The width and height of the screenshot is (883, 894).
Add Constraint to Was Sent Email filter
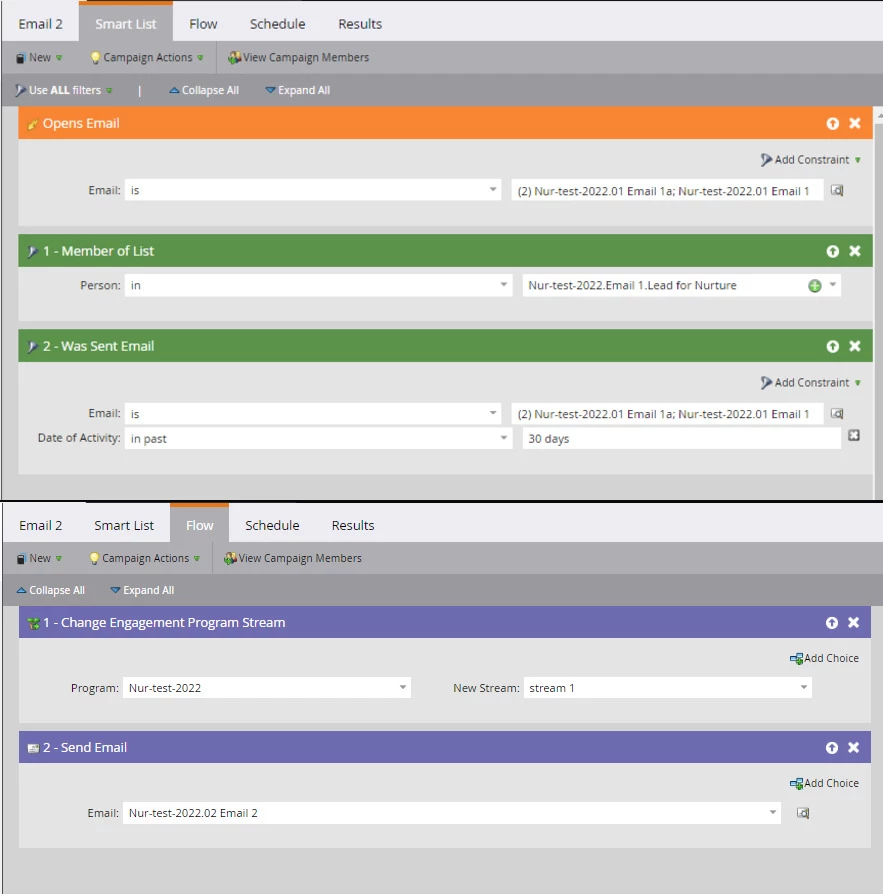810,383
